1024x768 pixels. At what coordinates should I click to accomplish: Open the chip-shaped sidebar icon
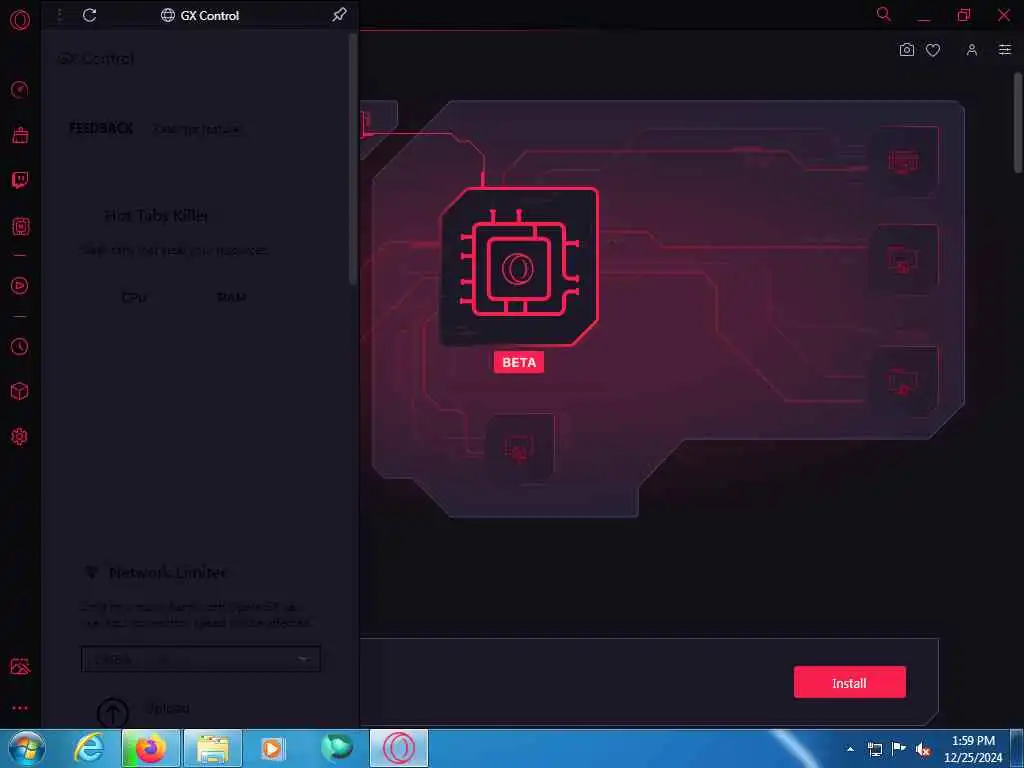point(20,227)
